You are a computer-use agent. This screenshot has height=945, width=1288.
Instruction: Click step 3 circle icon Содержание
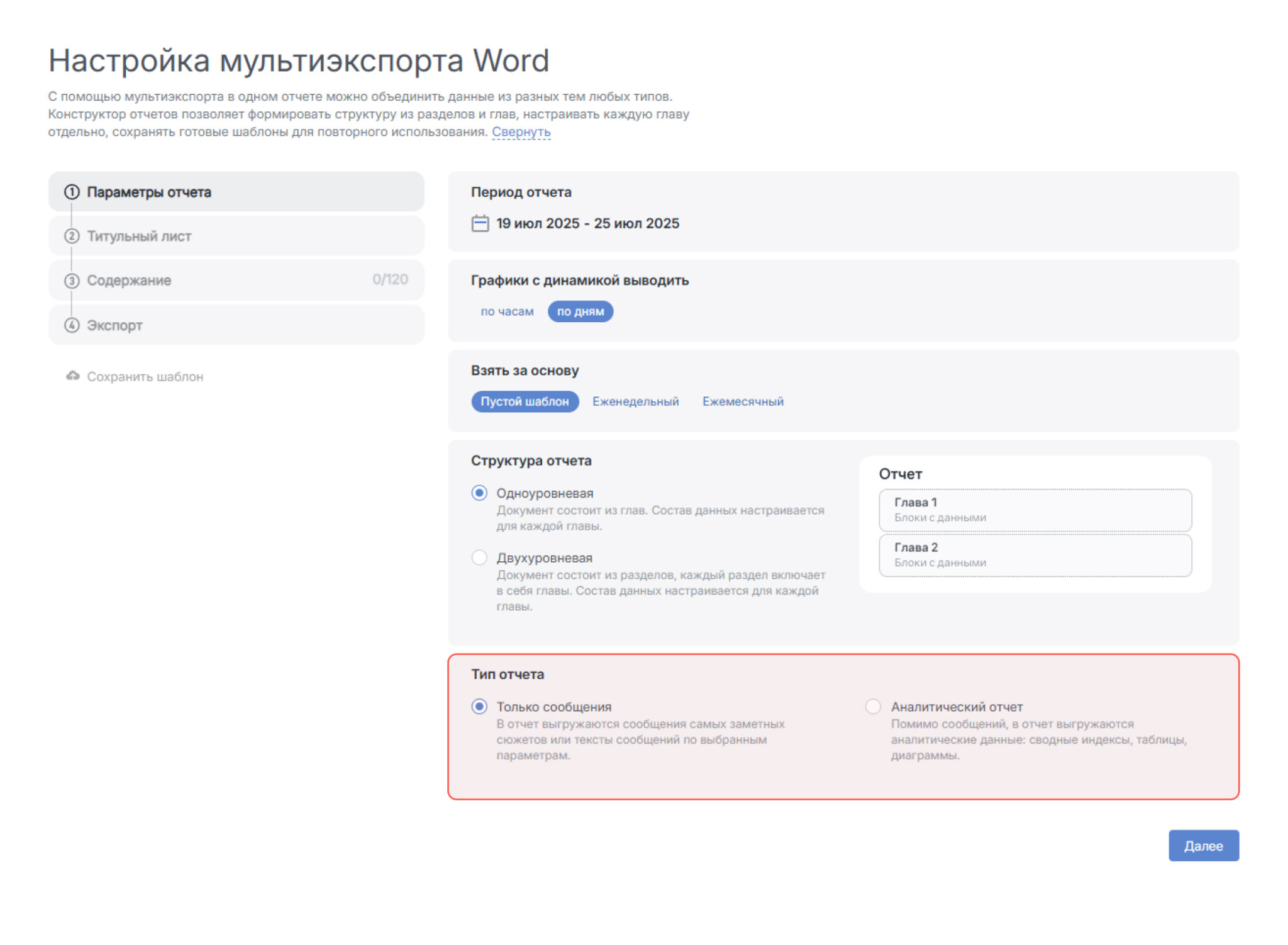coord(72,281)
